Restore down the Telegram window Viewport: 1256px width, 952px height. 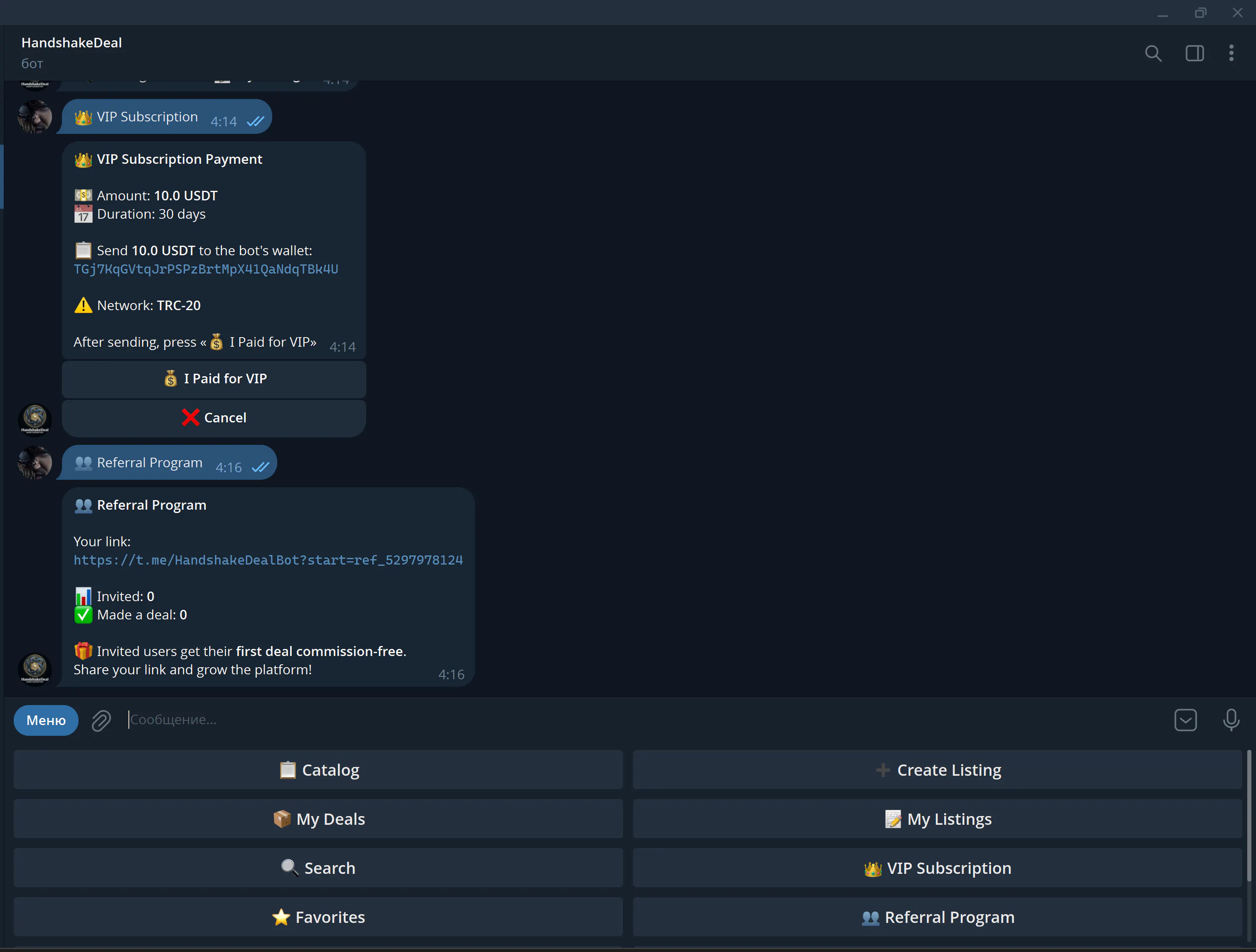coord(1200,12)
